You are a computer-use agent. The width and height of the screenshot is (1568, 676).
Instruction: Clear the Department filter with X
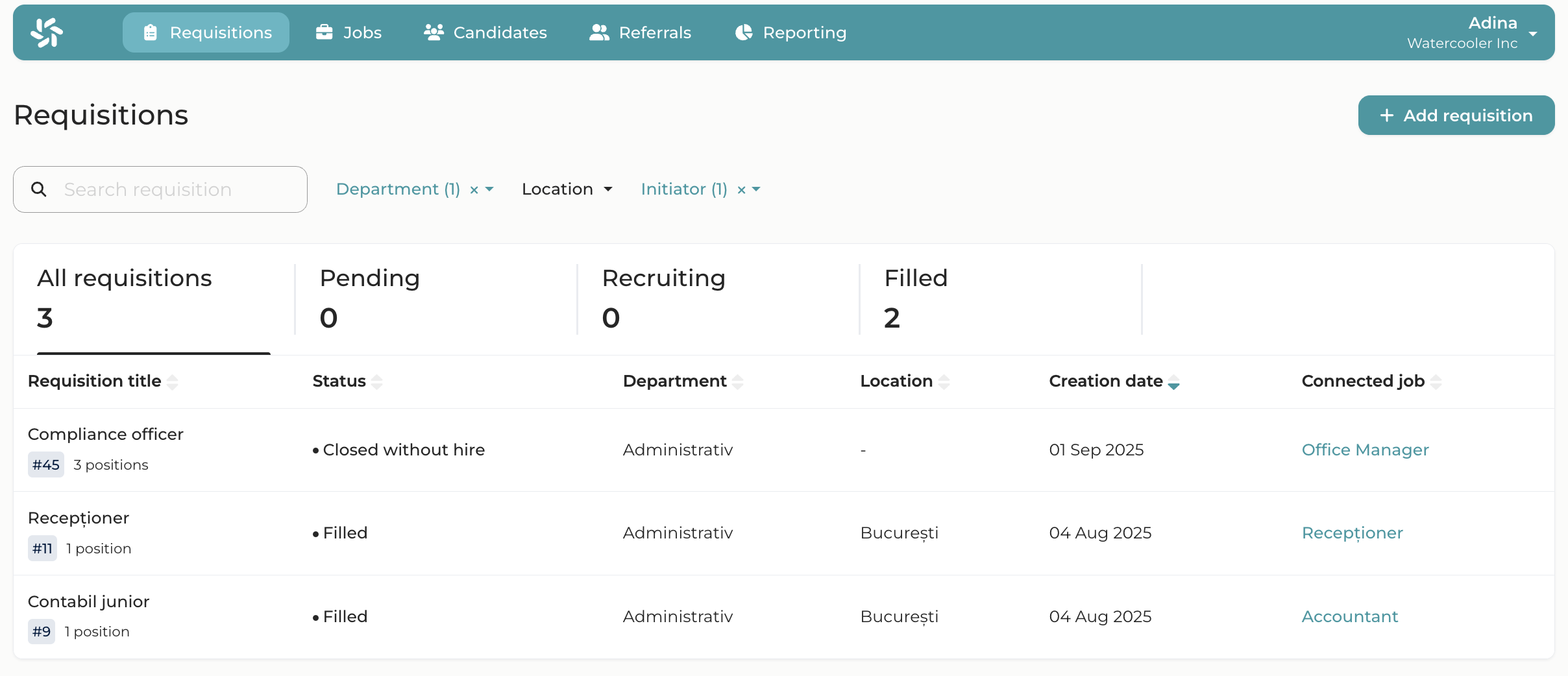tap(474, 190)
